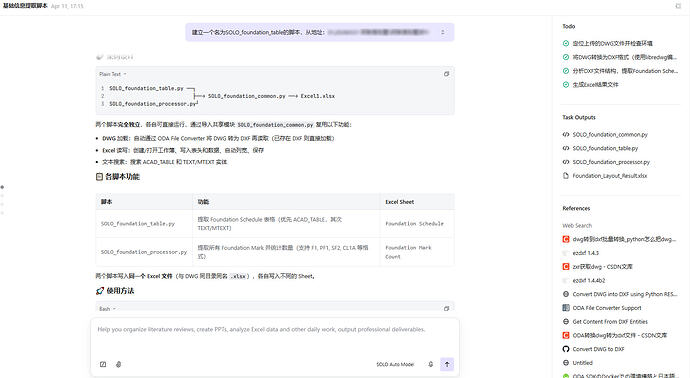Click SOLO_foundation_common.py text in code block
The width and height of the screenshot is (690, 378).
pyautogui.click(x=246, y=96)
